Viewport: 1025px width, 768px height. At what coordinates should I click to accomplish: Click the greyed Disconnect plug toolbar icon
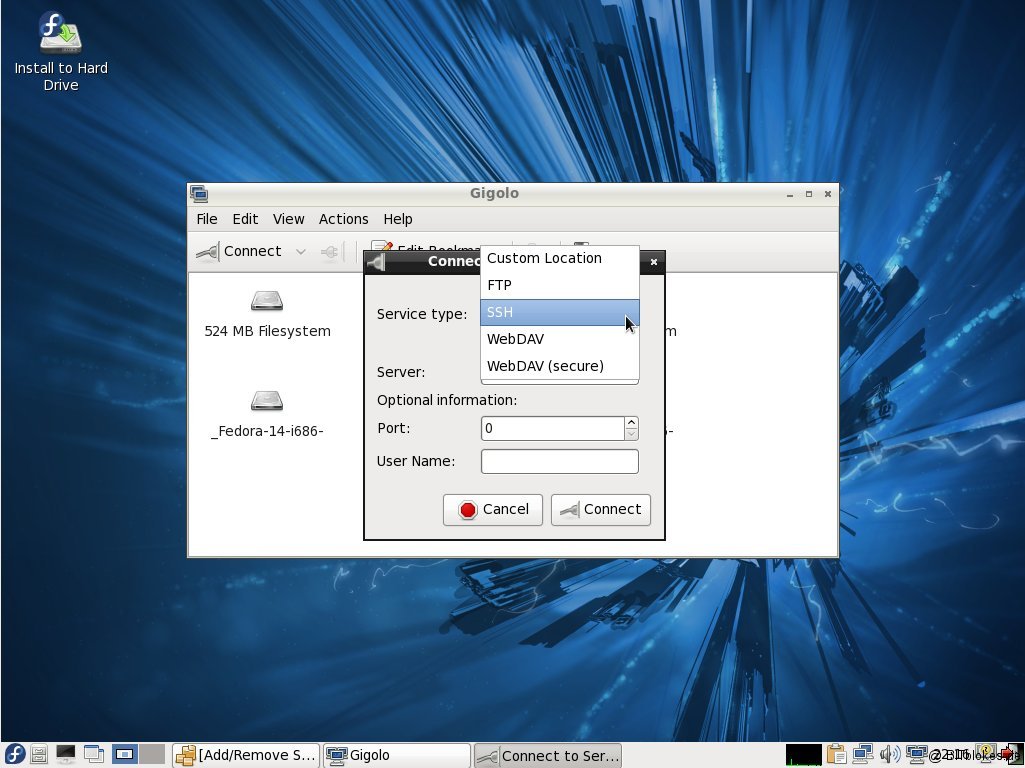pyautogui.click(x=330, y=252)
